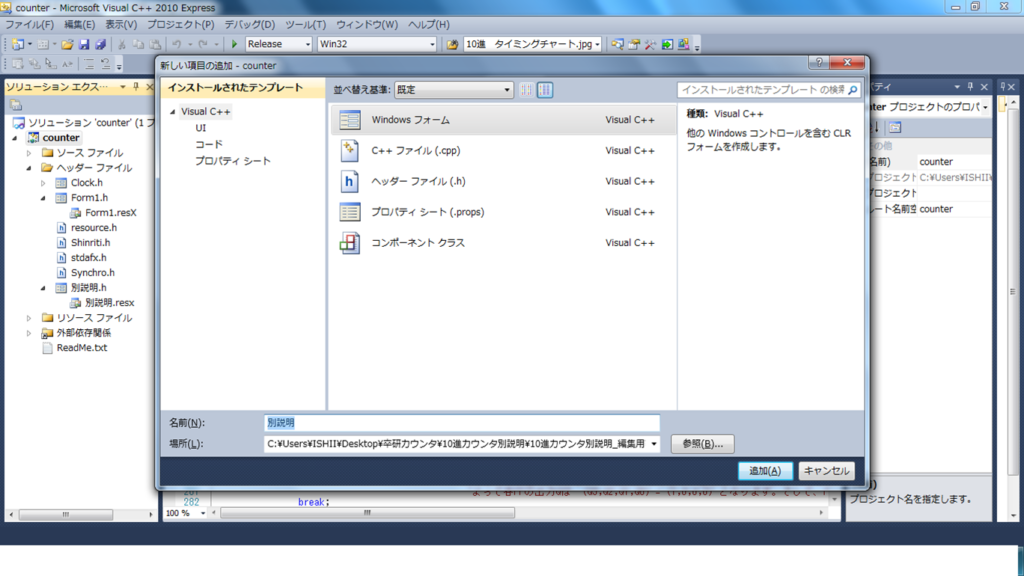Select the Windows フォーム template
The image size is (1024, 576).
pos(503,120)
